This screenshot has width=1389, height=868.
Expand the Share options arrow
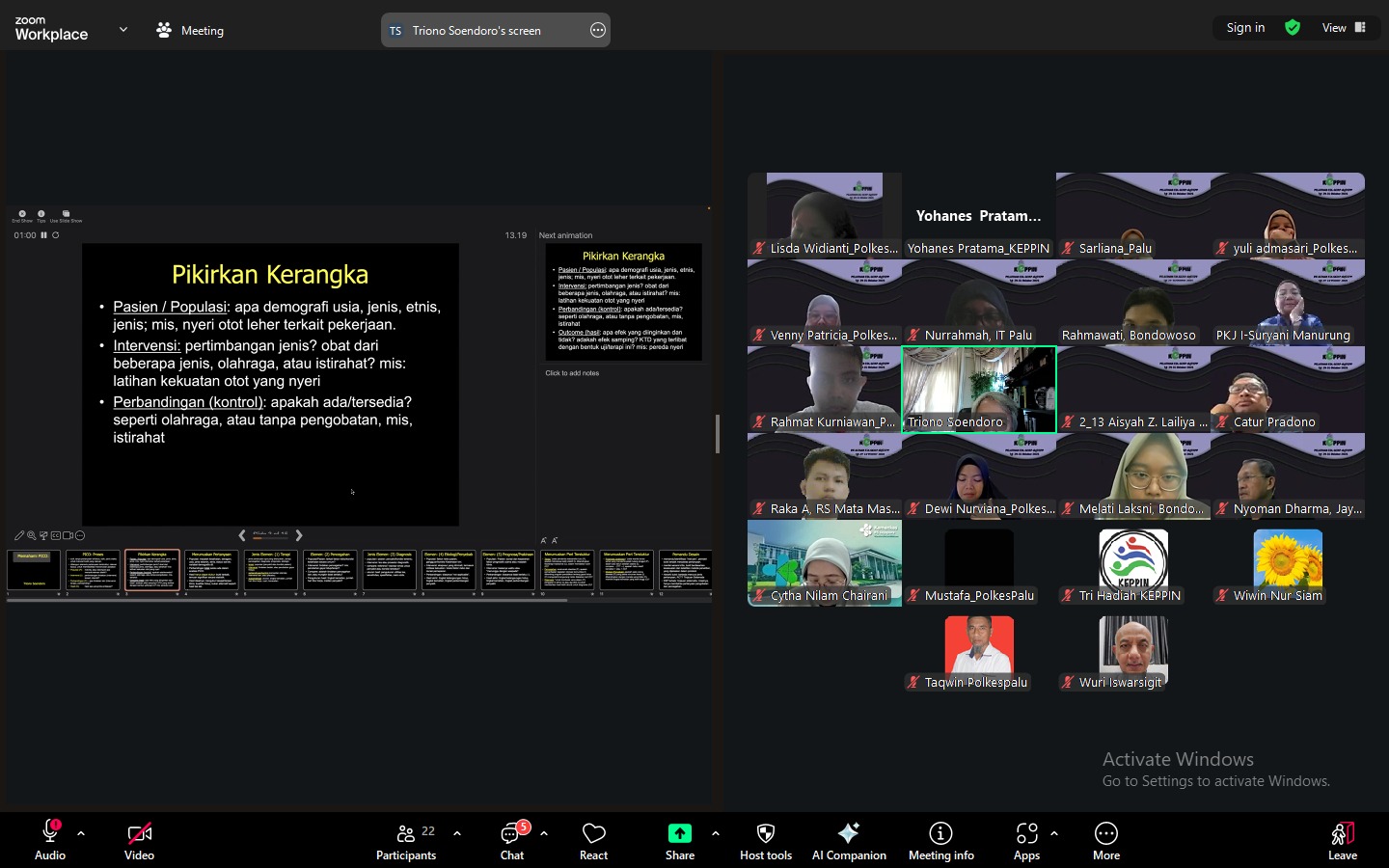pos(715,833)
